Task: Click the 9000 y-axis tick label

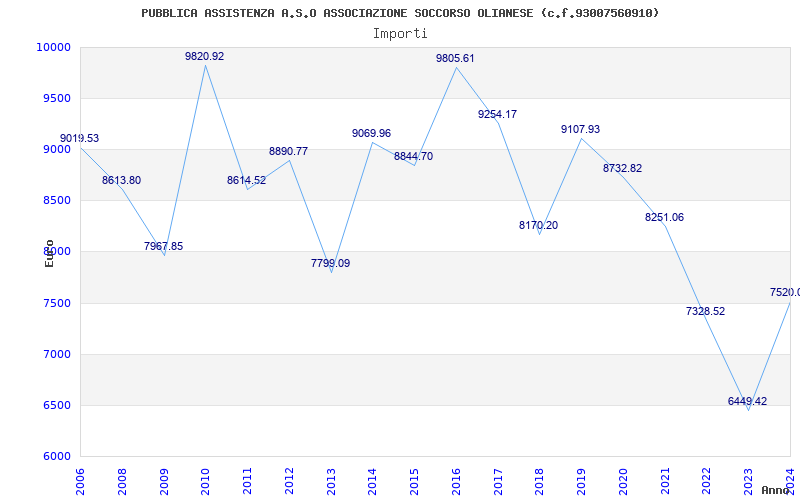Action: pos(56,149)
